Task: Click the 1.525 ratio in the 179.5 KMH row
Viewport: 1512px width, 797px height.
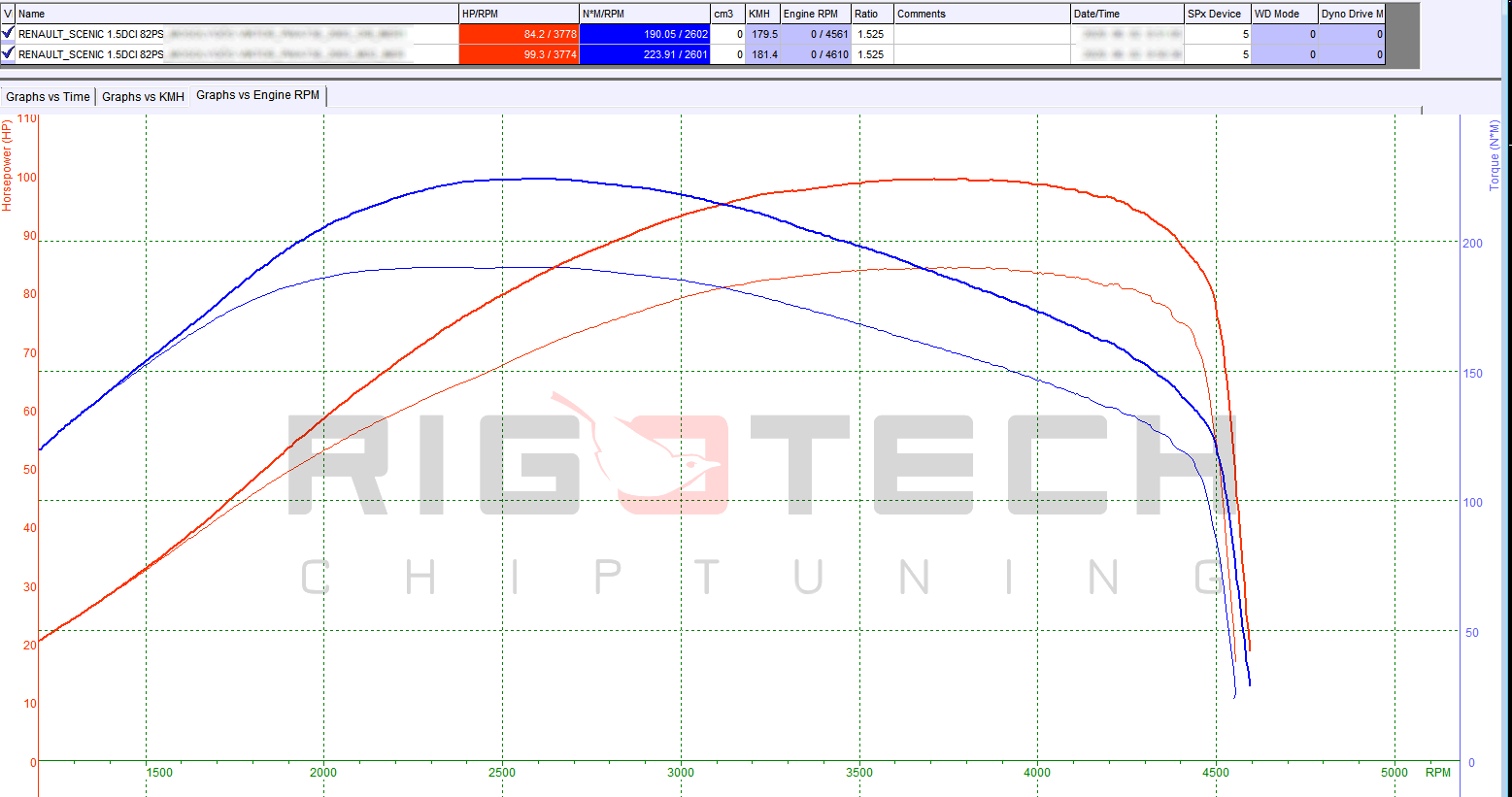Action: click(872, 34)
